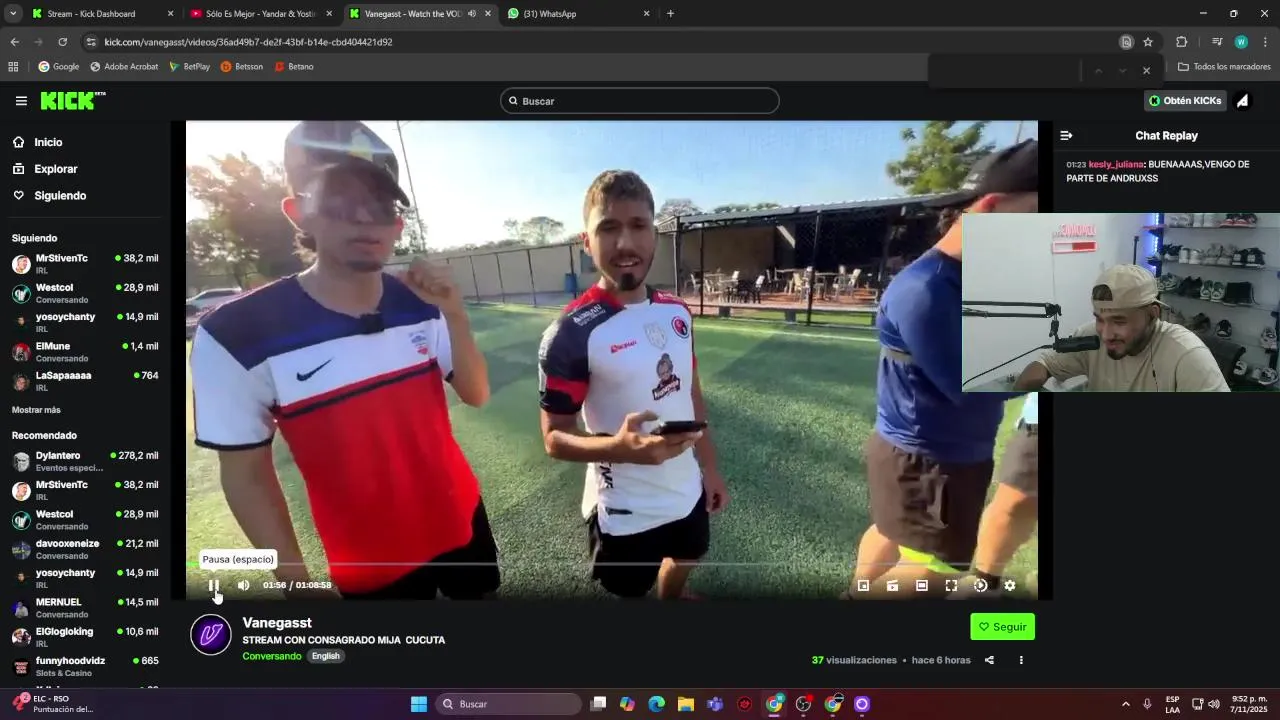Click Obtén KICKs button
The width and height of the screenshot is (1280, 720).
coord(1185,101)
